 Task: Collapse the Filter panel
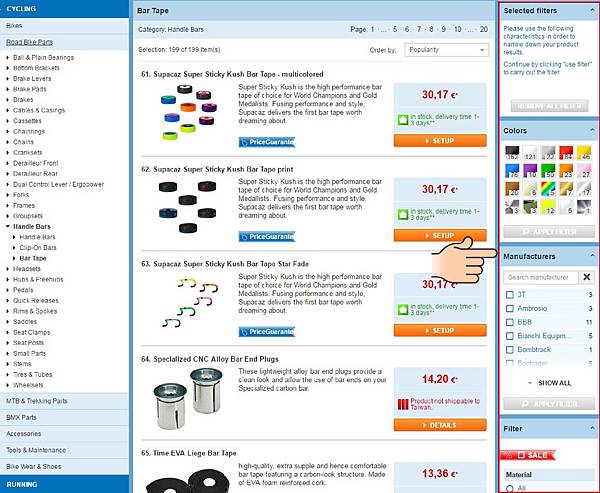592,428
